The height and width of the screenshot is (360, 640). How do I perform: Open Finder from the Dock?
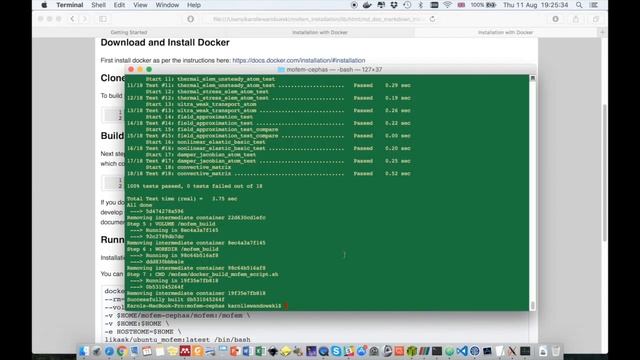(84, 351)
